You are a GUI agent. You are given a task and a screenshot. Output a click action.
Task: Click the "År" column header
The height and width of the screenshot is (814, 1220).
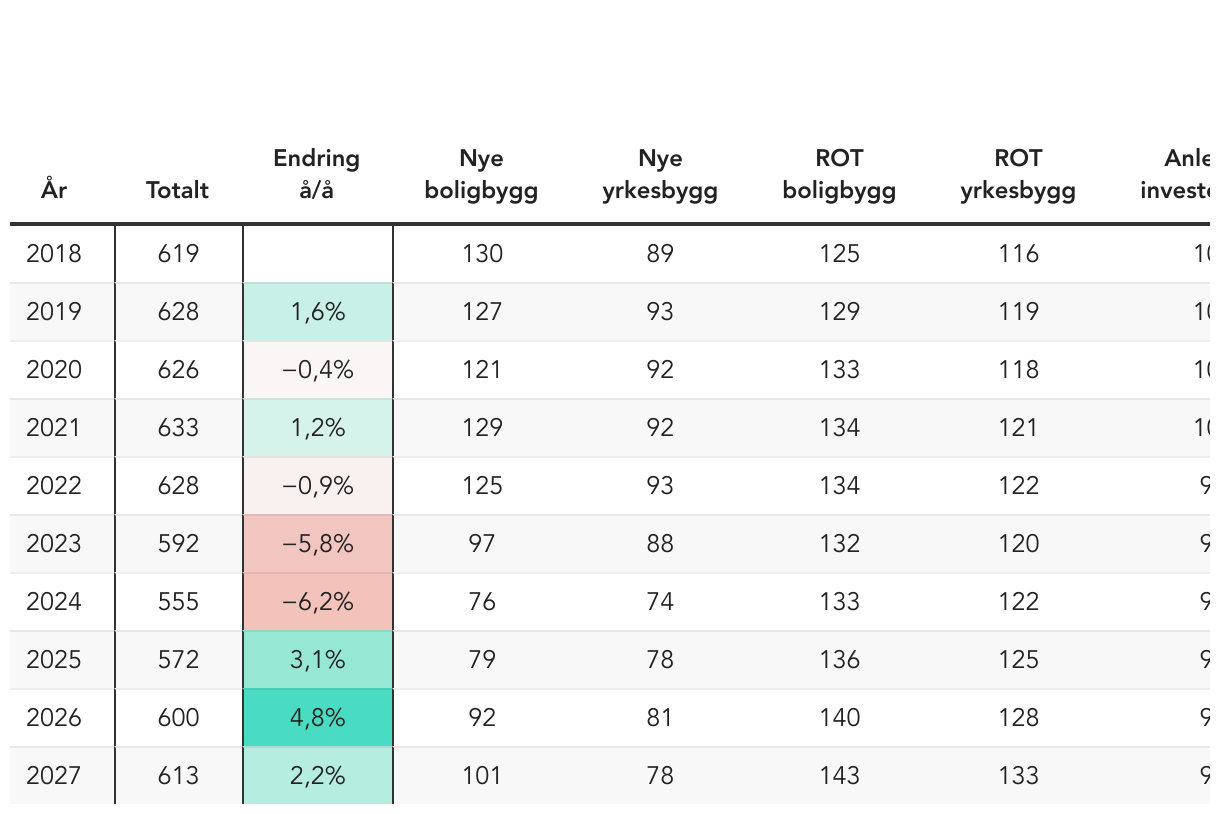tap(54, 189)
